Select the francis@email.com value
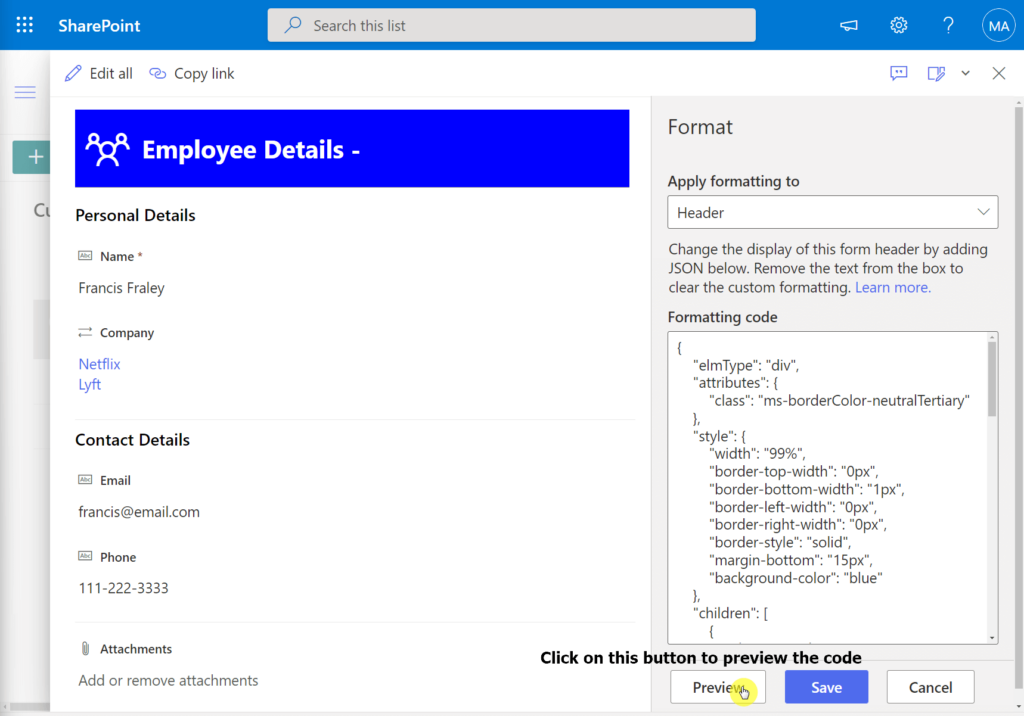 (x=139, y=512)
